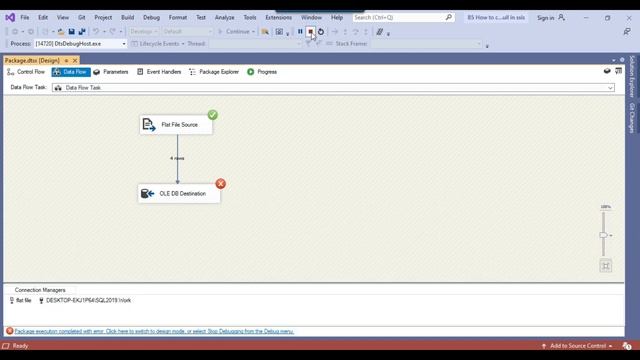Click Sign in link
The image size is (640, 360).
tap(545, 18)
